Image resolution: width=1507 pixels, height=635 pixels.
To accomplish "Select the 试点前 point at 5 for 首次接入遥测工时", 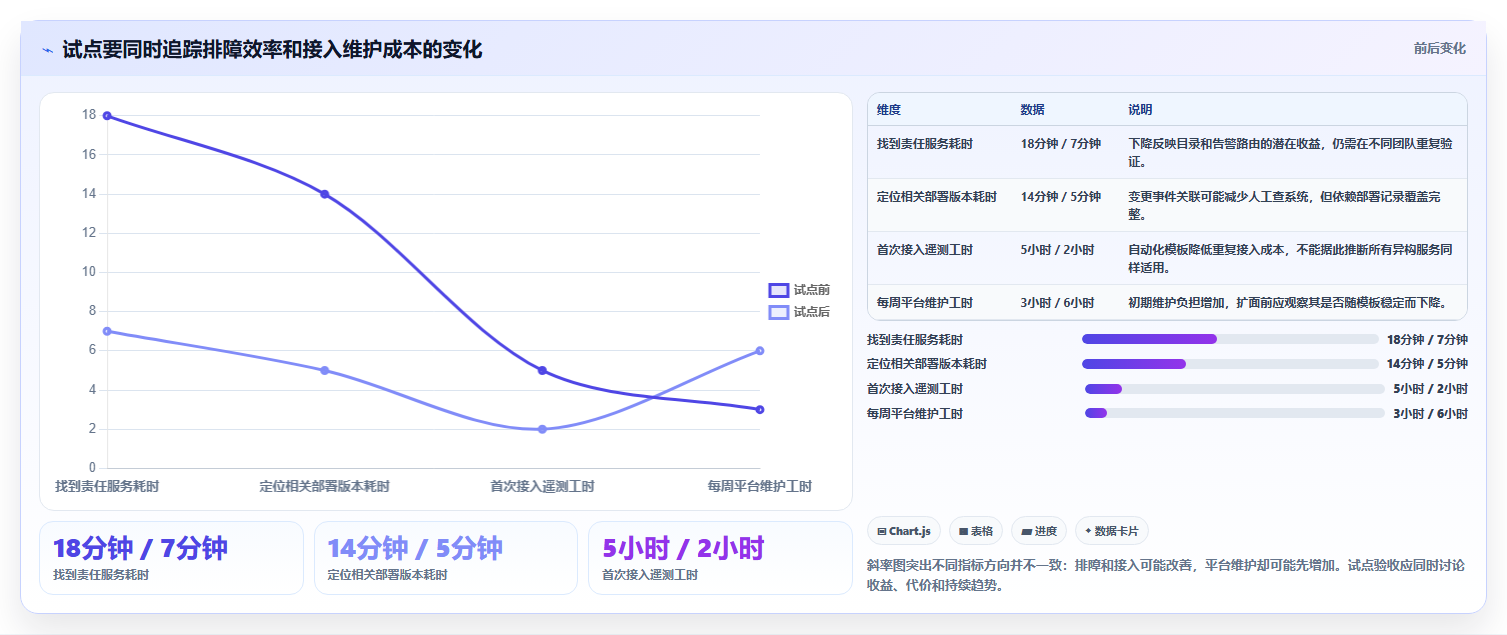I will [542, 370].
